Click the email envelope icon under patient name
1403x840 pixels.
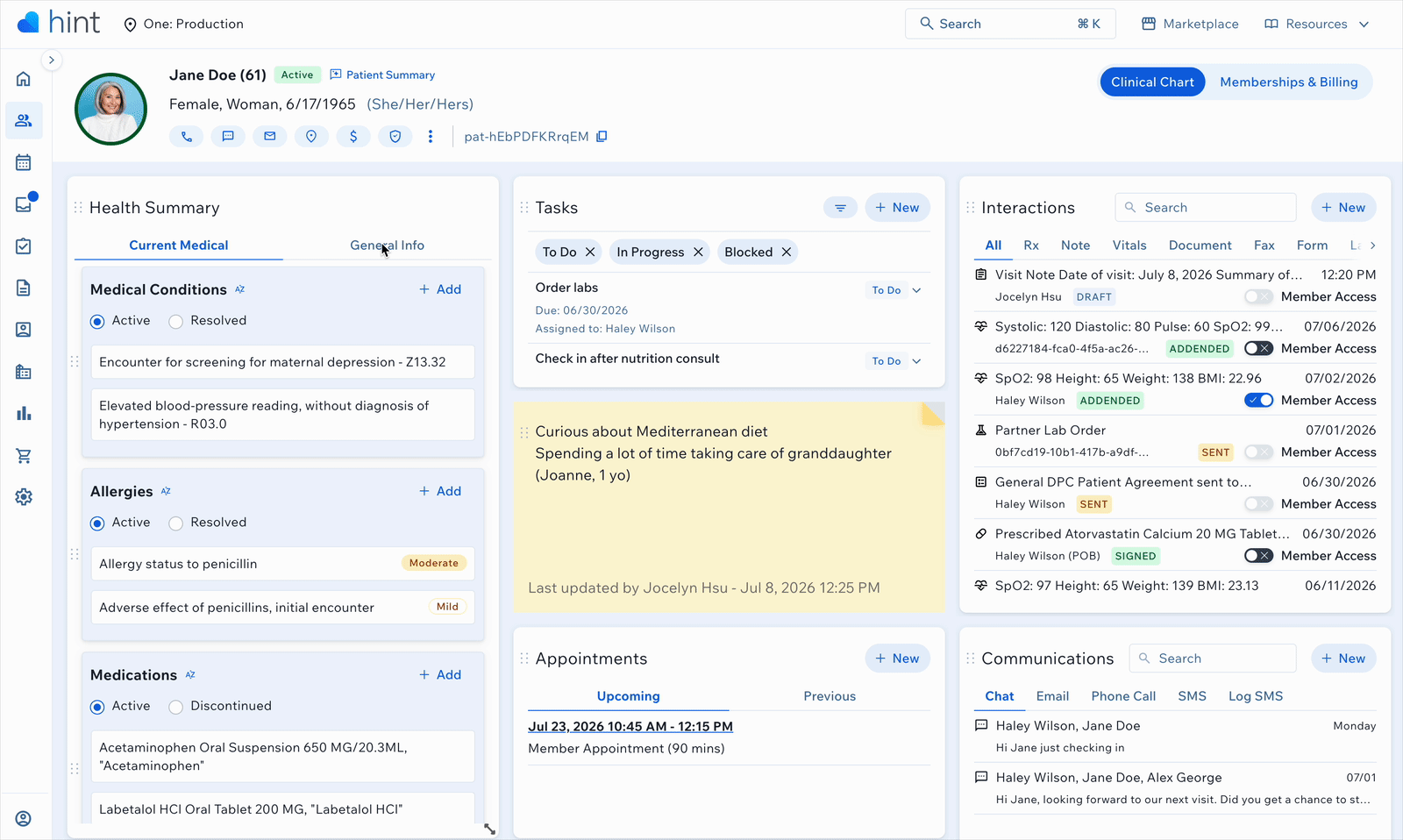pos(270,136)
